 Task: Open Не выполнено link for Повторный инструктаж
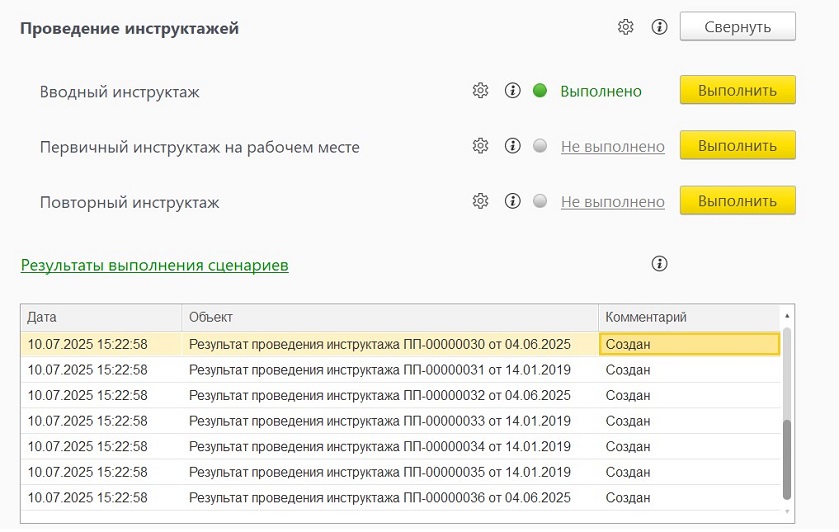pyautogui.click(x=613, y=202)
